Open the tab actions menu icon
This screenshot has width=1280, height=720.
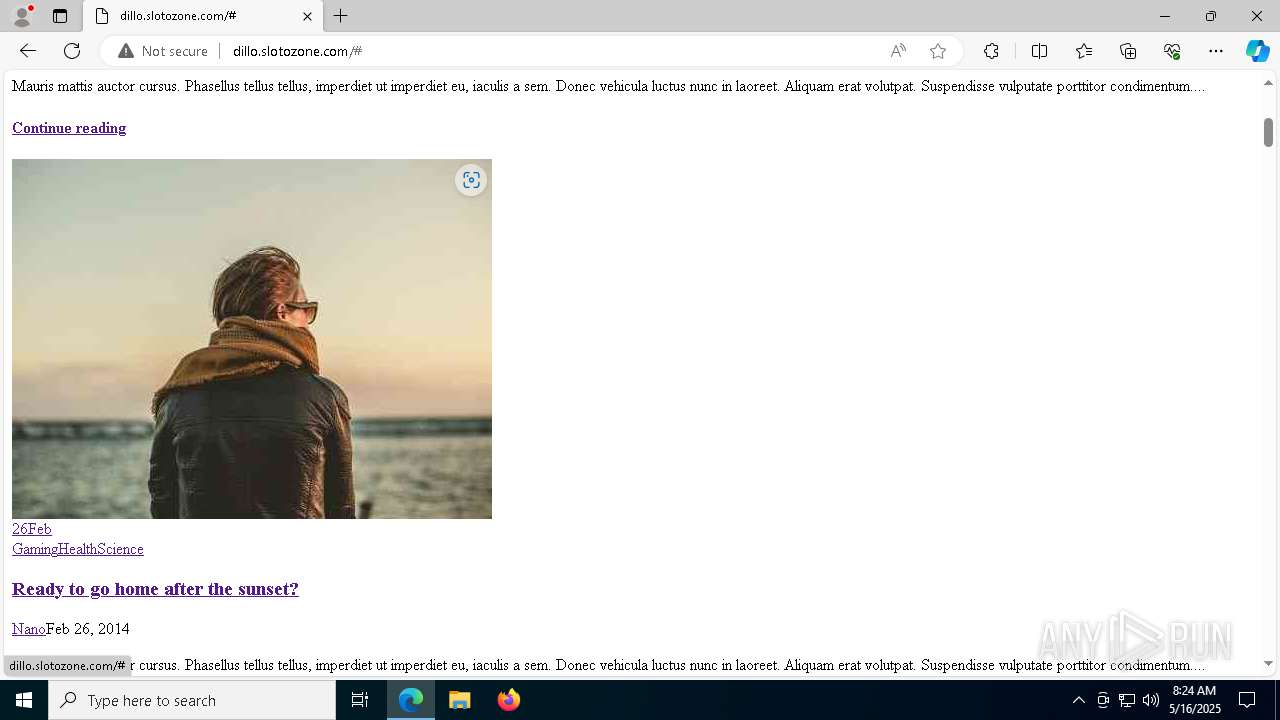click(60, 16)
